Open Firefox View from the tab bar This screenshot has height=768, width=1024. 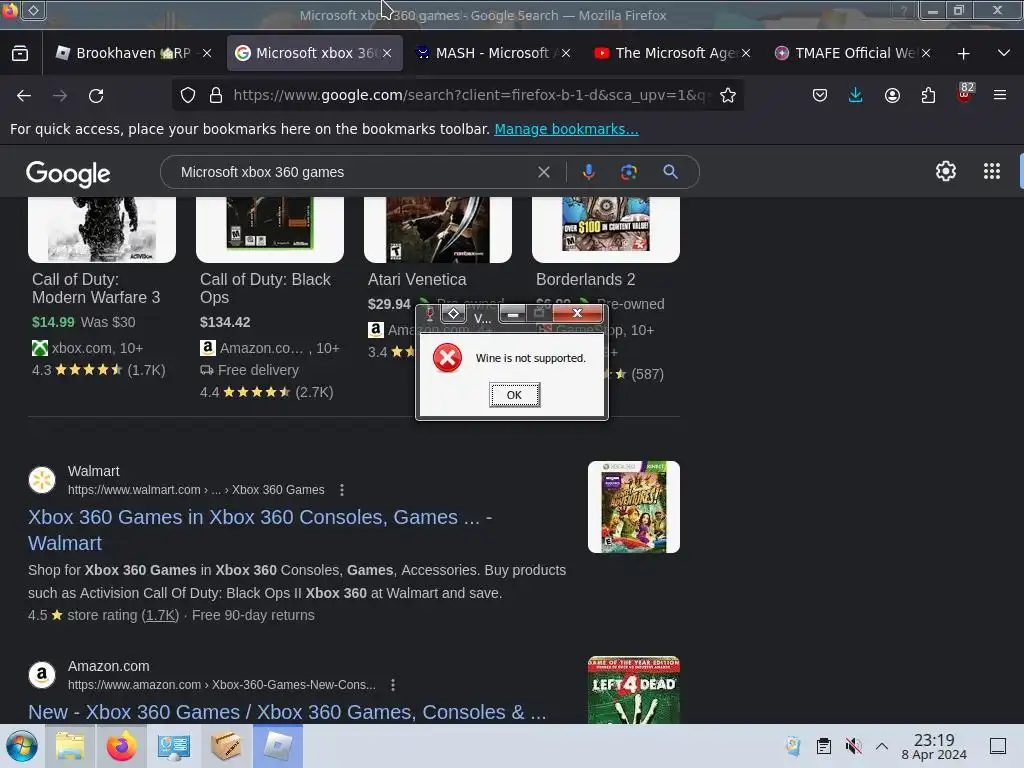pyautogui.click(x=20, y=53)
